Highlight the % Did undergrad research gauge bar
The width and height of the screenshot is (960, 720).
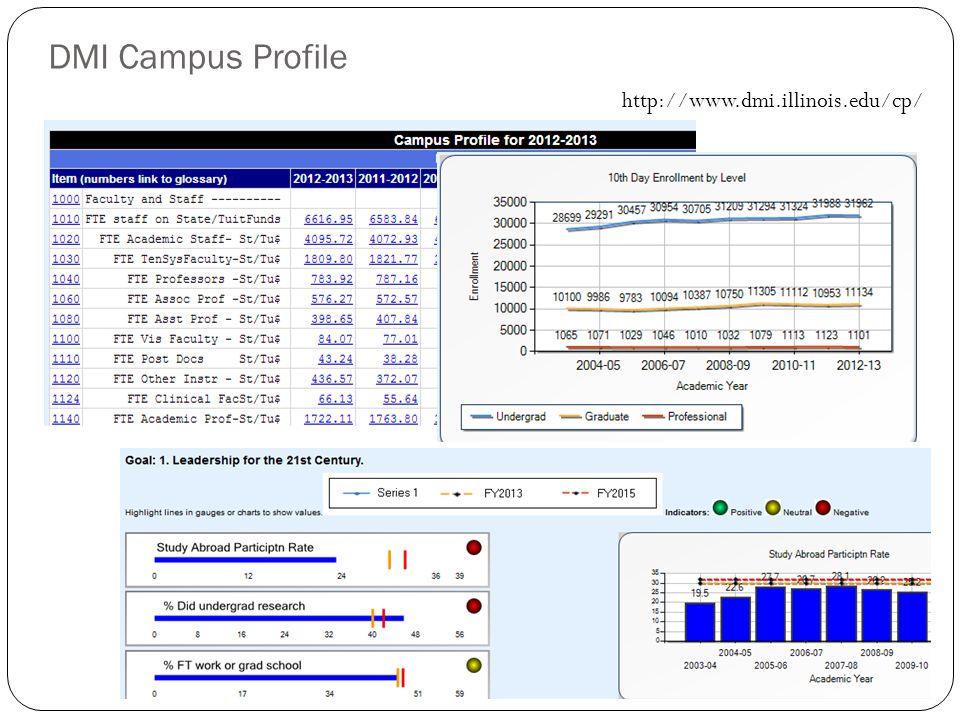pos(279,618)
